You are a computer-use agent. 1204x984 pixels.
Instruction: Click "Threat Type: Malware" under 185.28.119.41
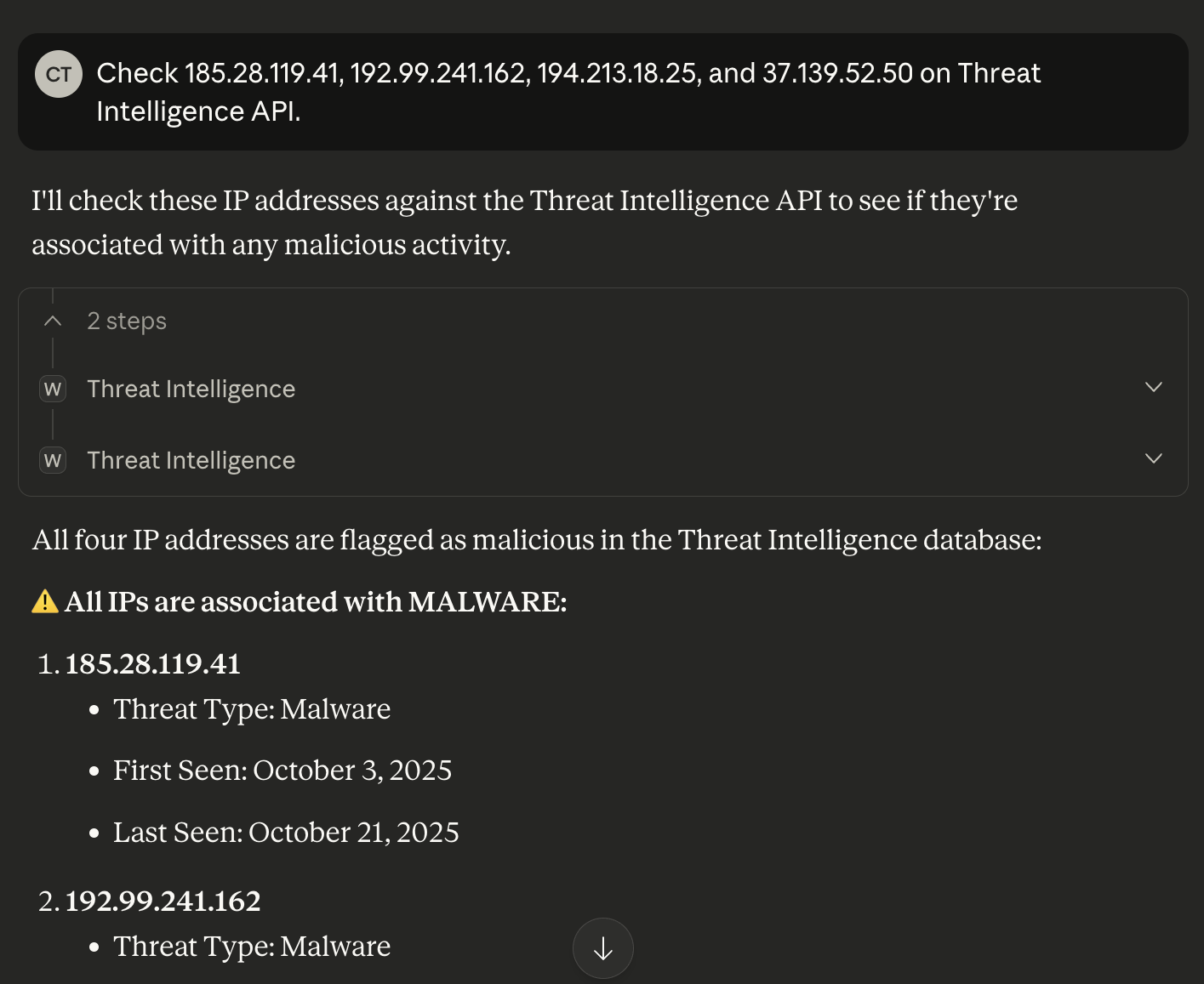click(x=252, y=708)
